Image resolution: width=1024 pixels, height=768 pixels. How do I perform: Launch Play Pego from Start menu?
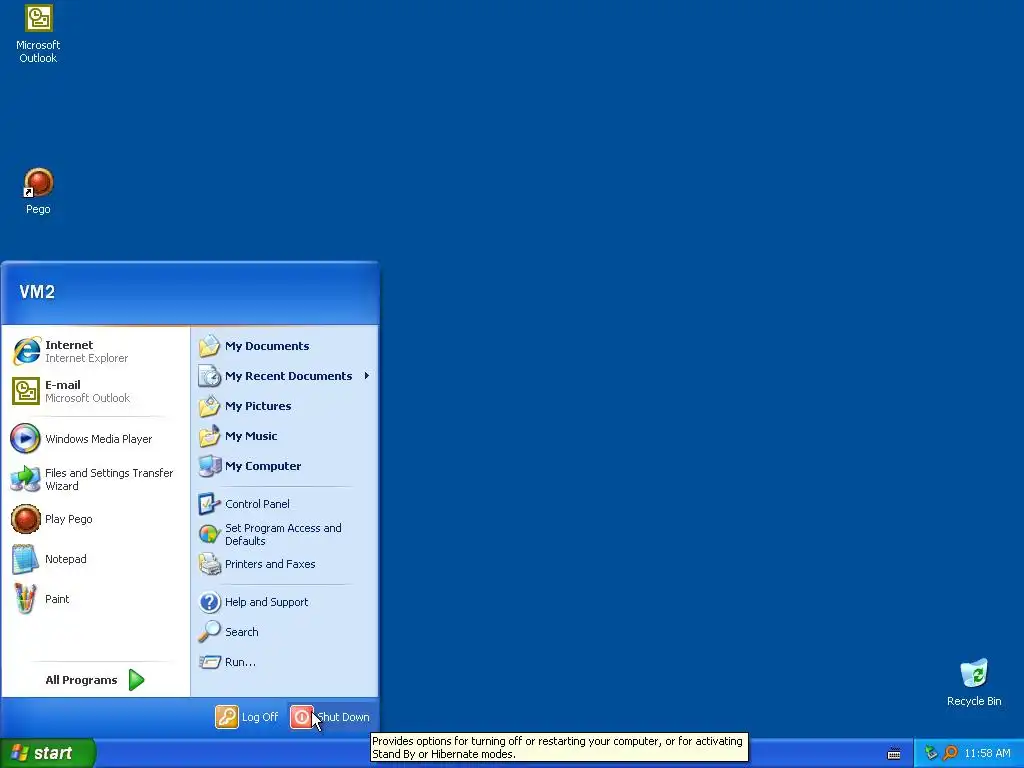click(95, 519)
